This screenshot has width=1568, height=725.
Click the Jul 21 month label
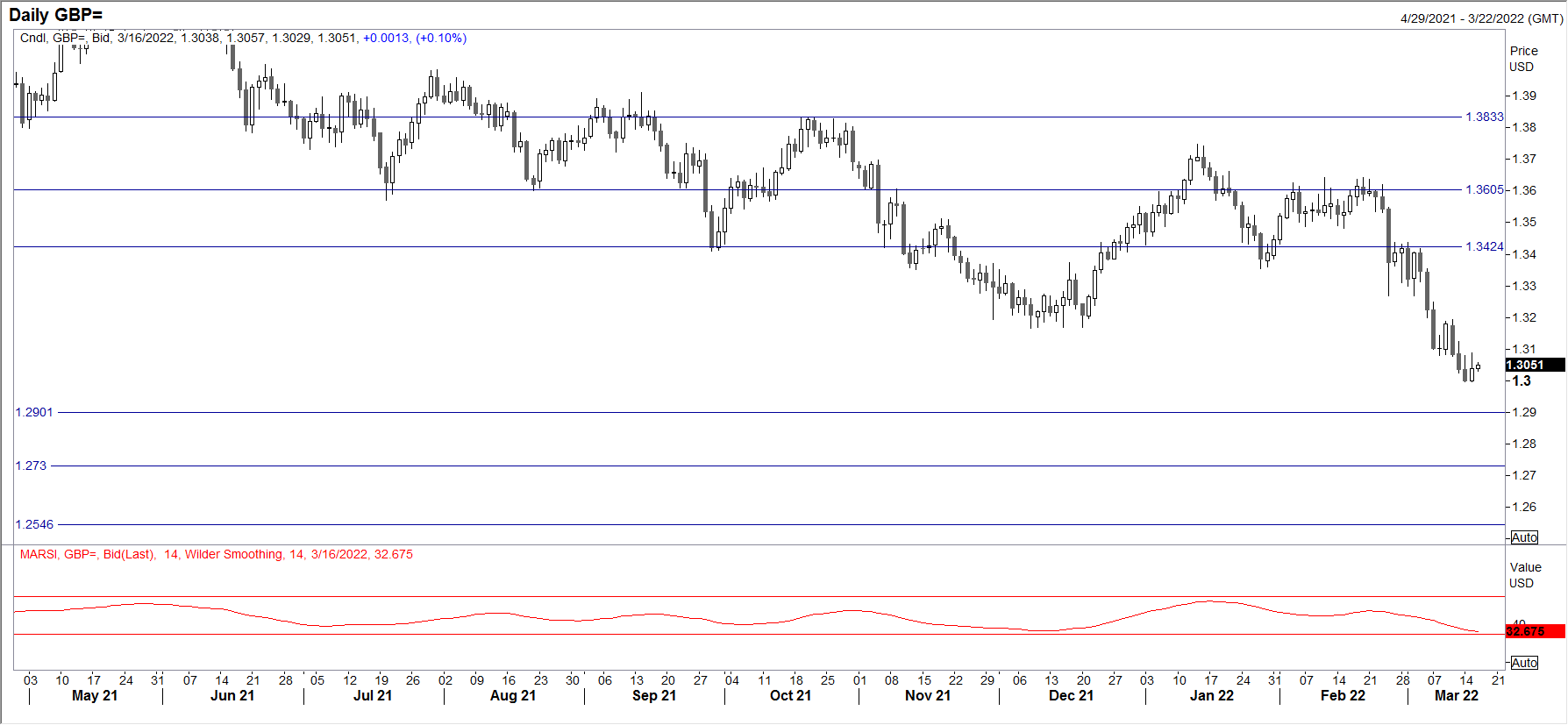[373, 695]
